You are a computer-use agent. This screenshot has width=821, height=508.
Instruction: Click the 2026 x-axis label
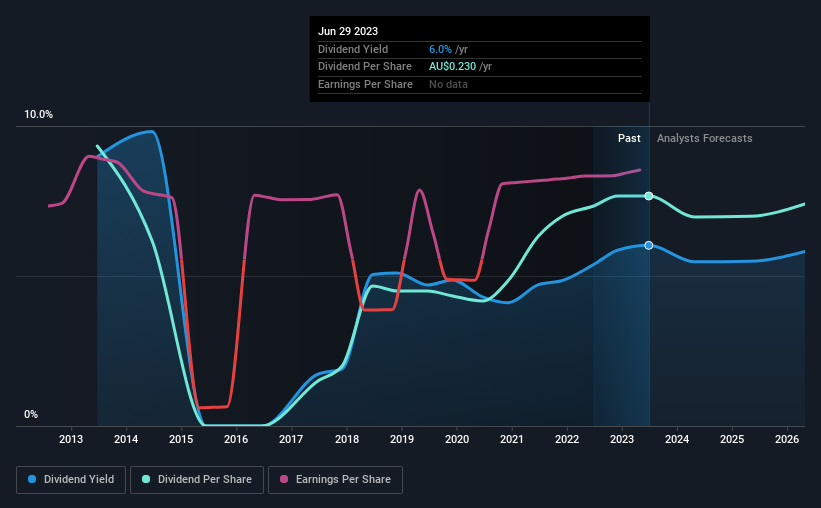coord(787,439)
